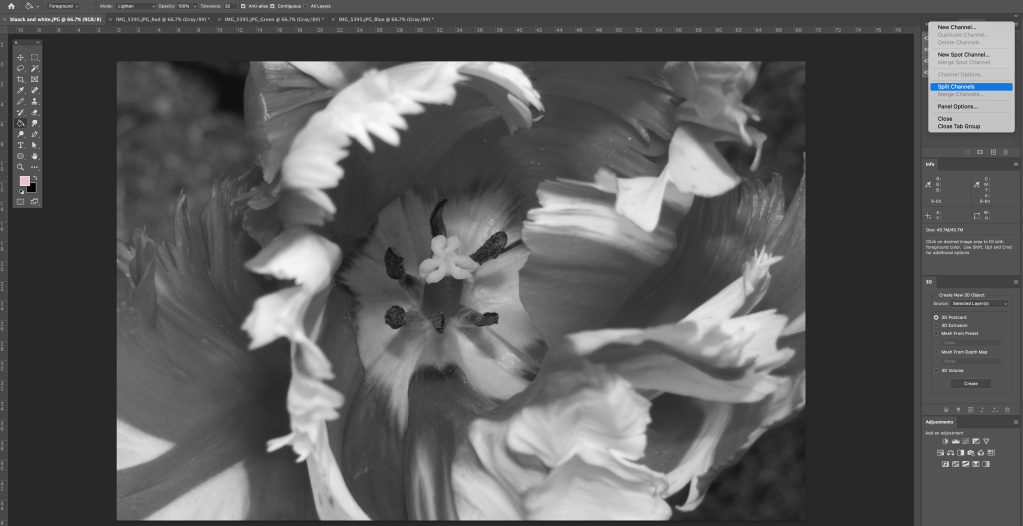
Task: Choose Split Channels from the menu
Action: coord(957,86)
